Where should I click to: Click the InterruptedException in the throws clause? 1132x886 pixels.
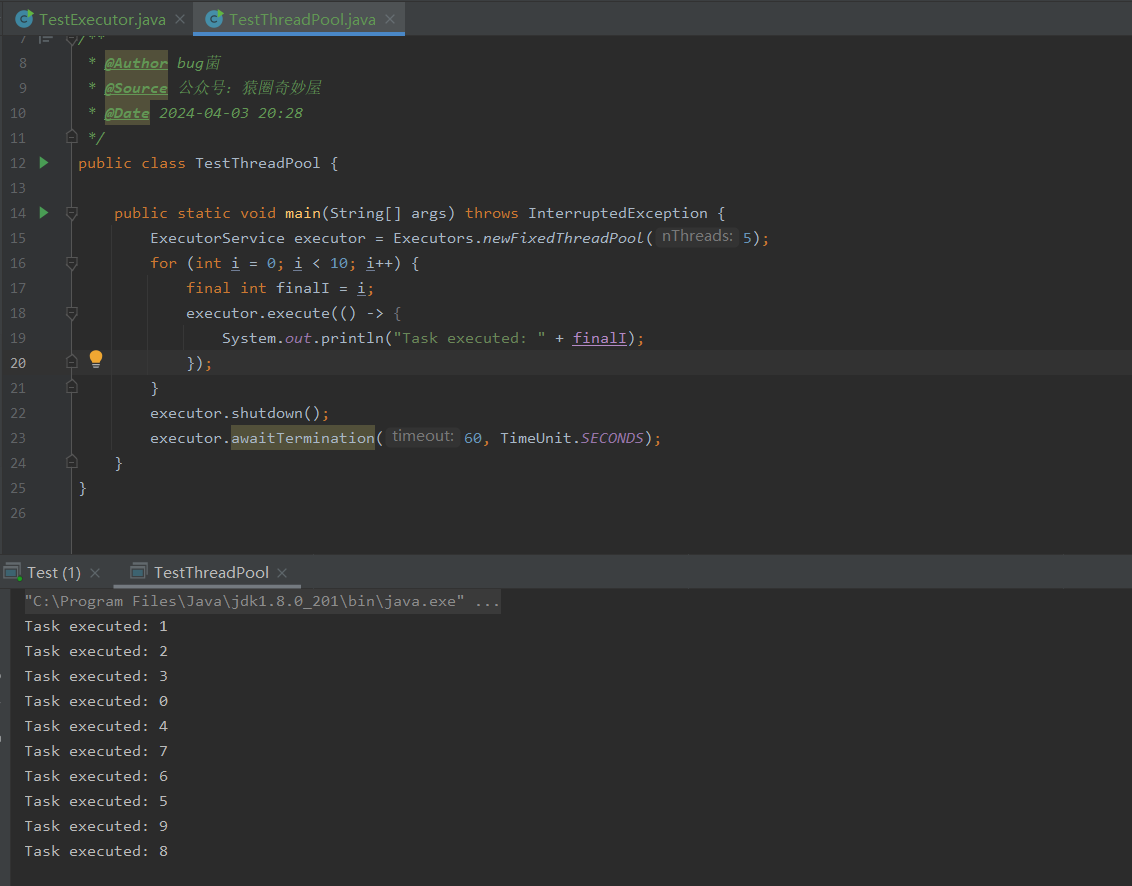(x=617, y=213)
